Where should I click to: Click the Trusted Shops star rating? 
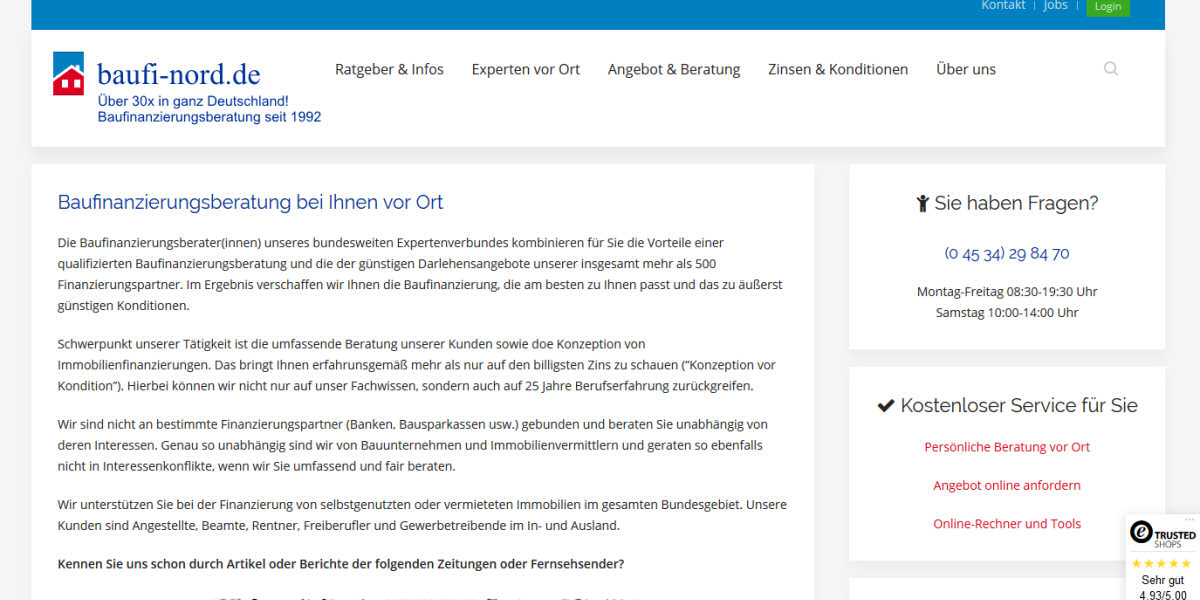click(x=1163, y=564)
